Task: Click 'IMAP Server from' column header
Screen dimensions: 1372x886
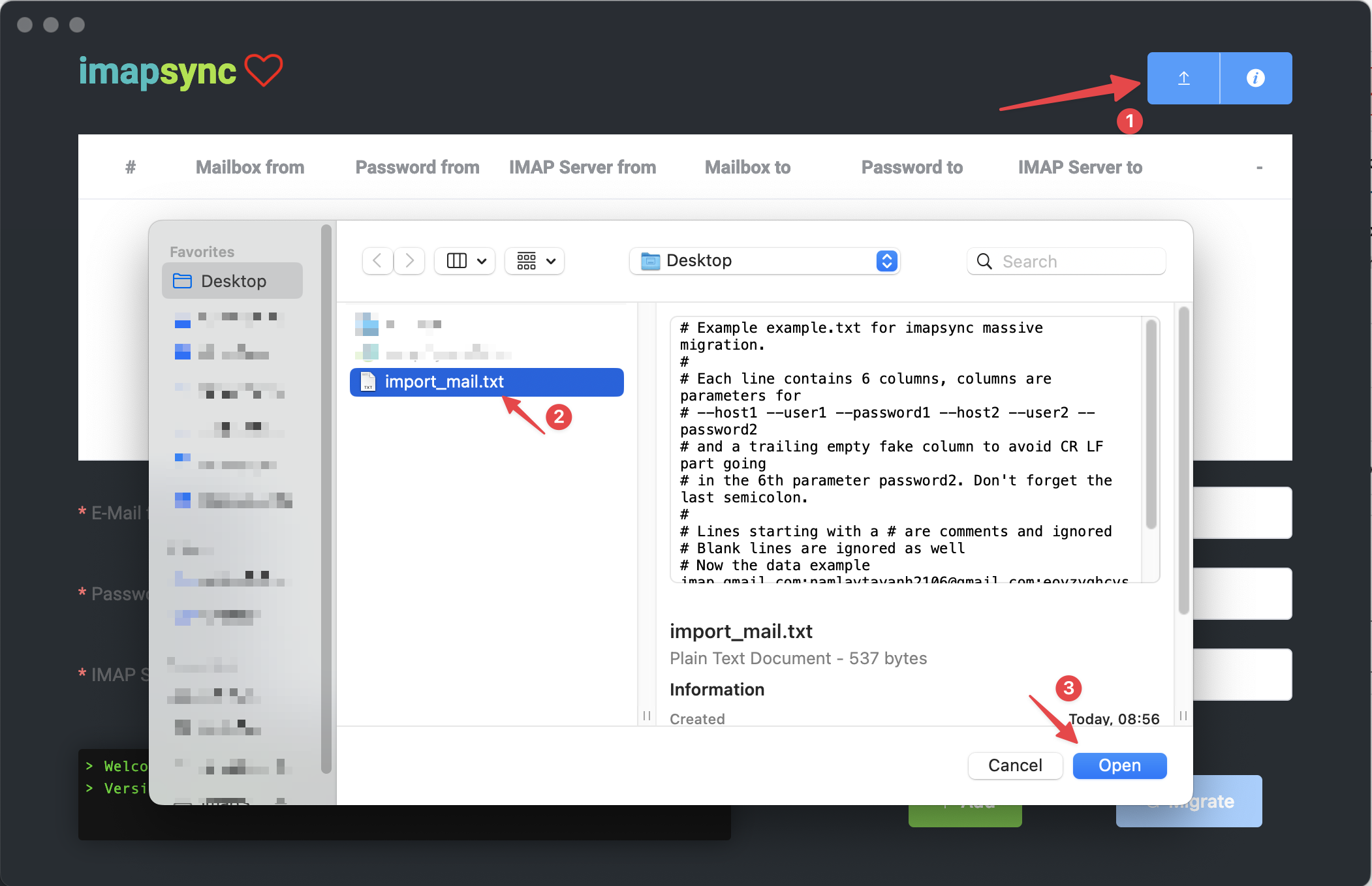Action: point(583,168)
